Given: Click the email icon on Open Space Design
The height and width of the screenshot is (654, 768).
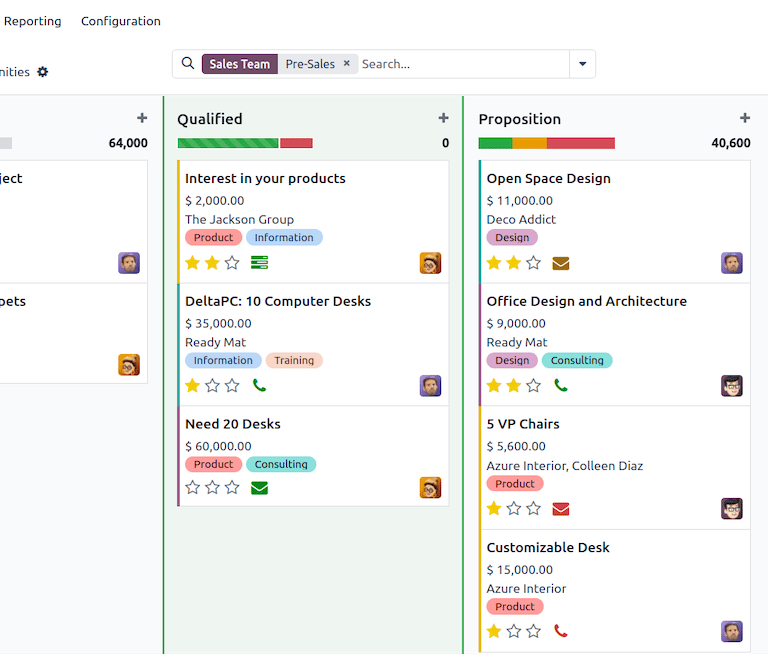Looking at the screenshot, I should click(561, 263).
